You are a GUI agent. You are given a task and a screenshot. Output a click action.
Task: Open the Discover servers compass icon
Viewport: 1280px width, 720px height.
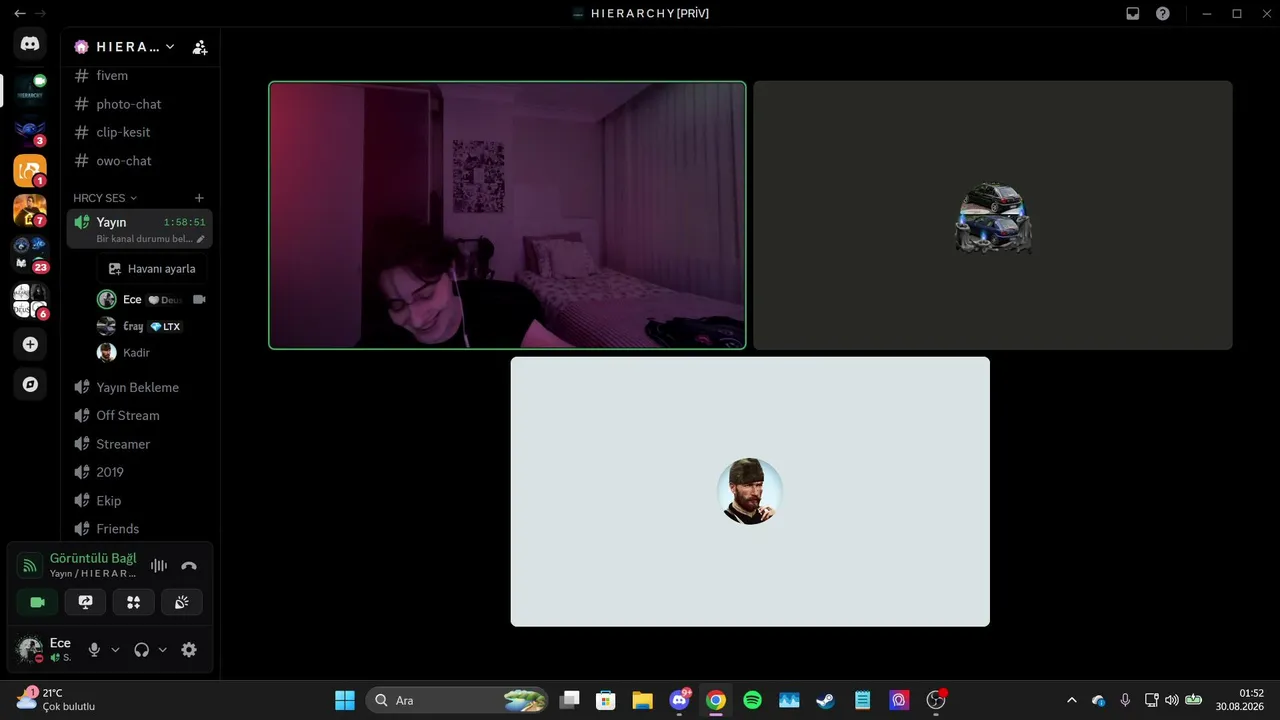30,384
